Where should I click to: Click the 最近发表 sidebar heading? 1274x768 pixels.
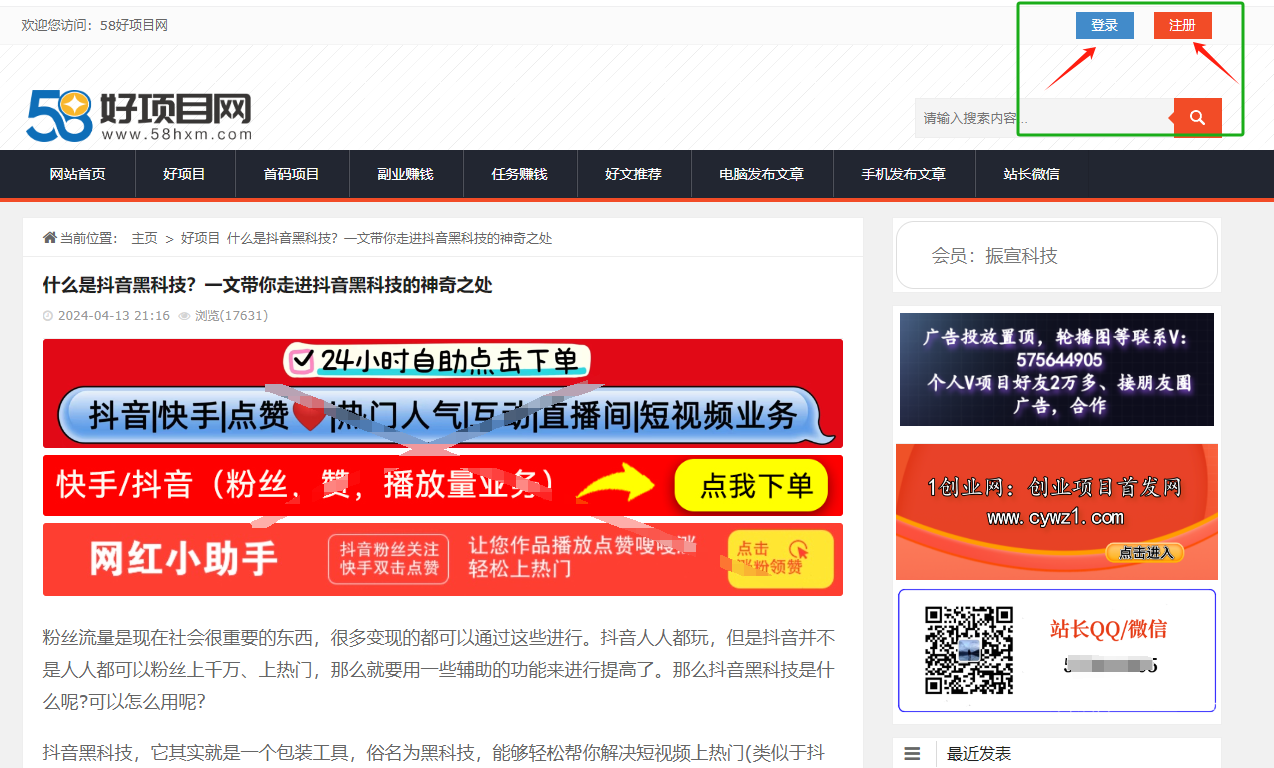pyautogui.click(x=979, y=754)
